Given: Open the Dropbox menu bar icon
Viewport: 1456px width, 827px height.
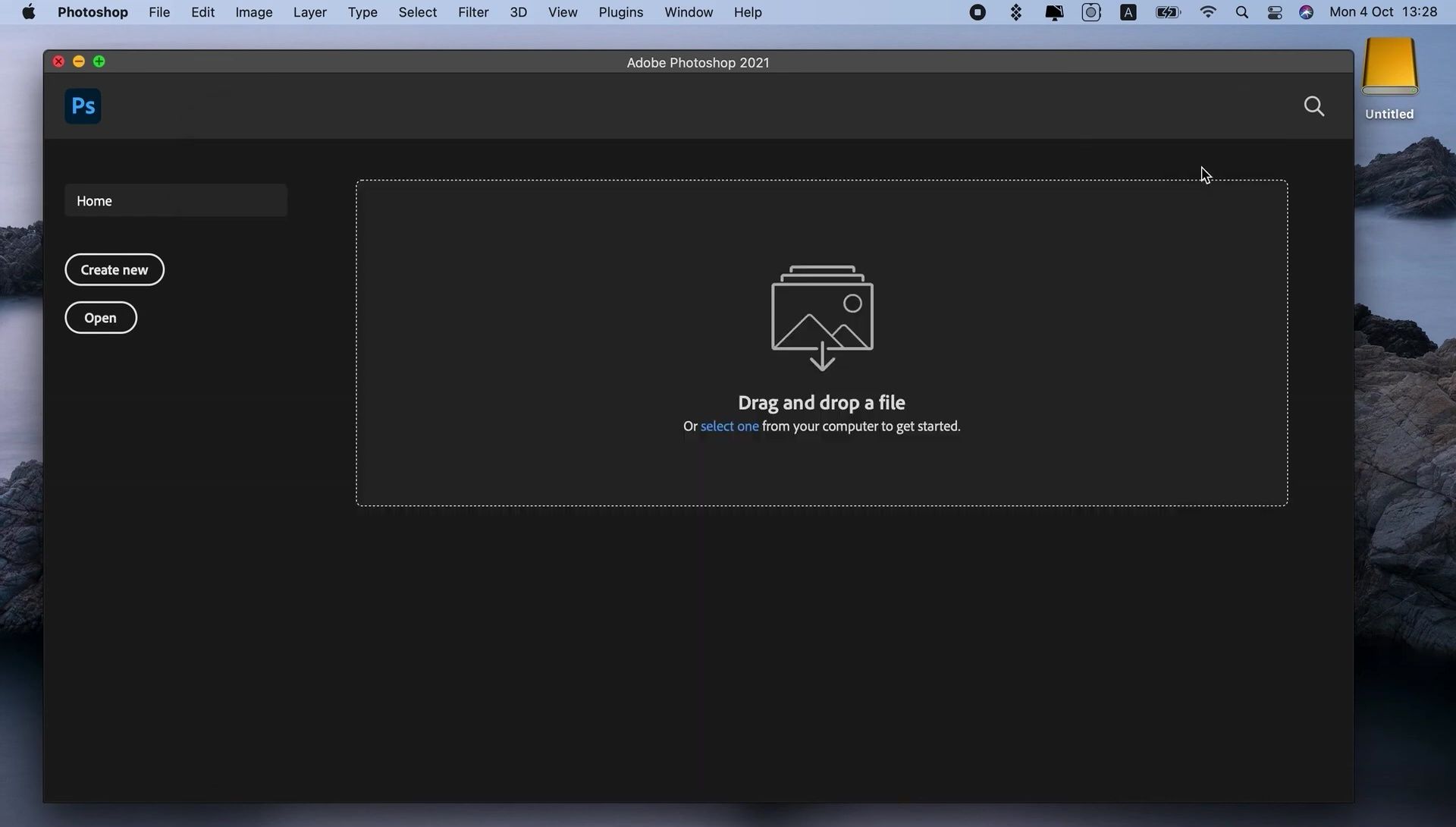Looking at the screenshot, I should point(1016,12).
